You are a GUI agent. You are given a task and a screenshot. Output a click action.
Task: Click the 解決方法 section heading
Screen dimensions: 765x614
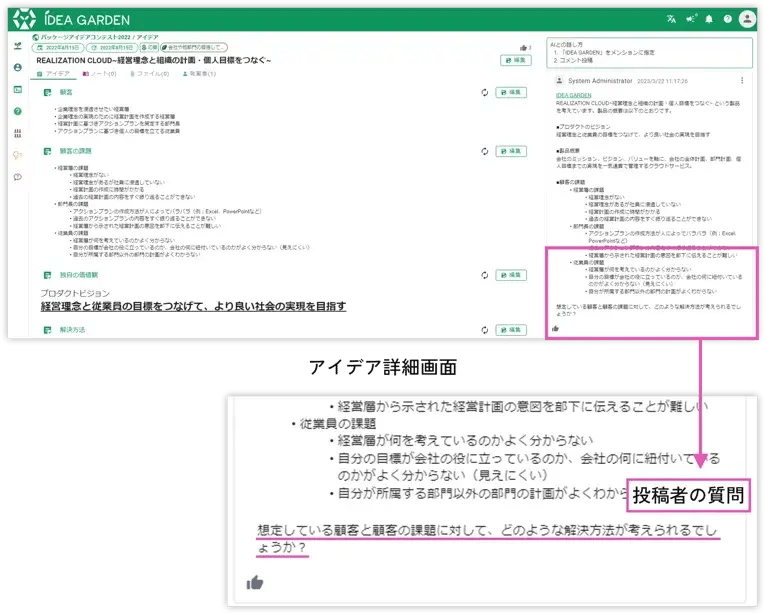tap(72, 330)
